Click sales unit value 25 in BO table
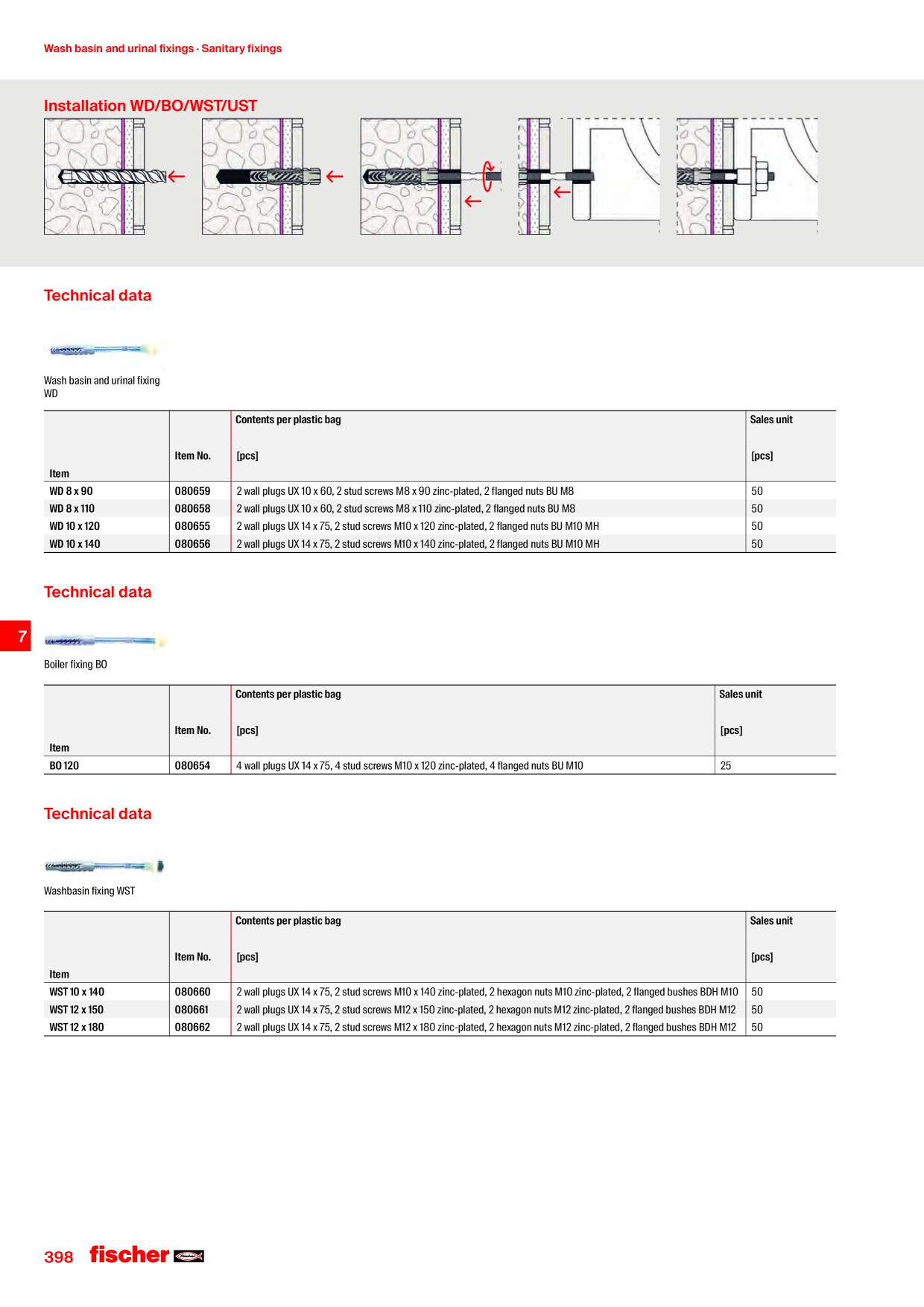 pos(726,766)
